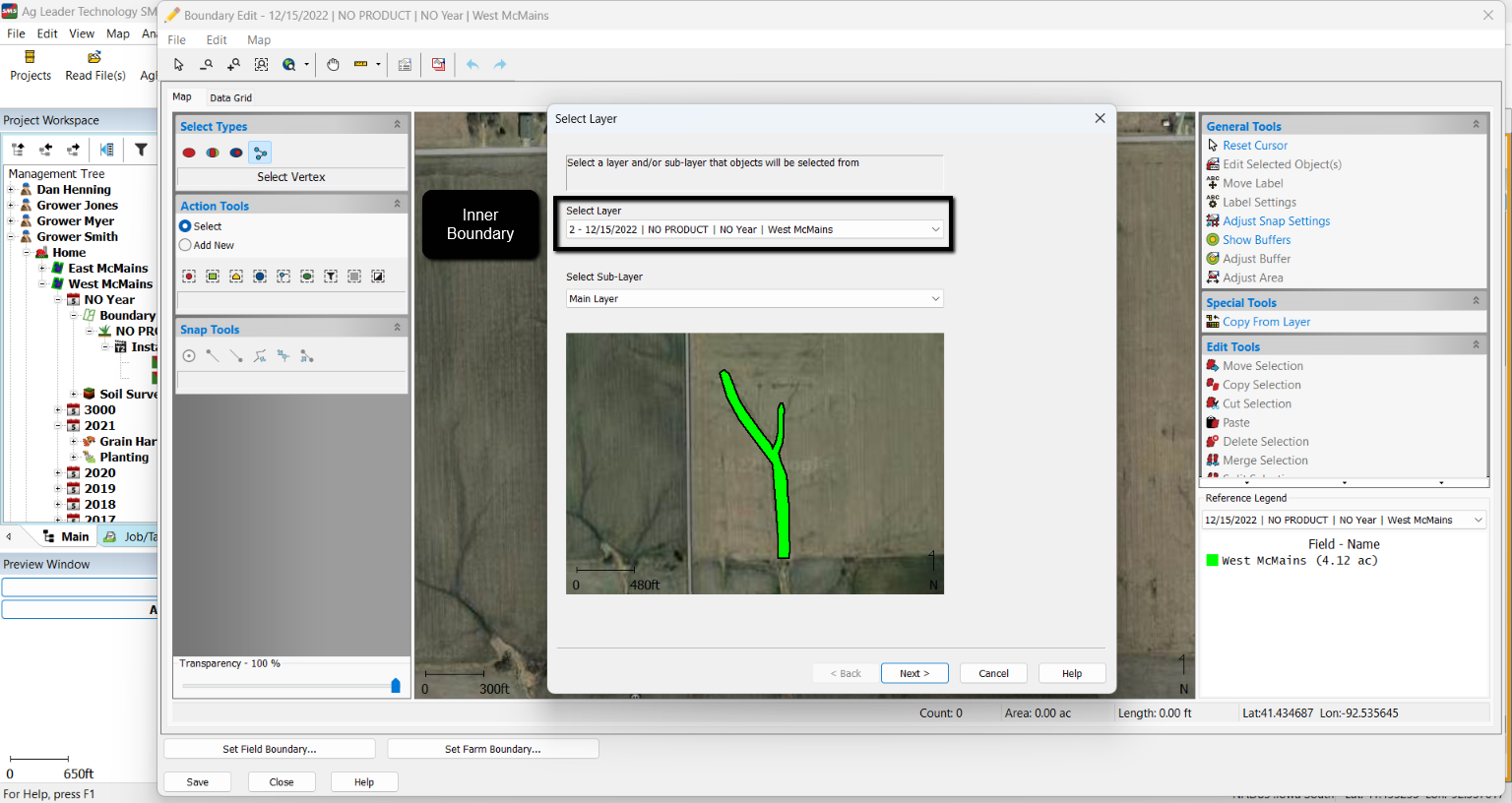Open the Map menu in Boundary Edit

click(259, 40)
